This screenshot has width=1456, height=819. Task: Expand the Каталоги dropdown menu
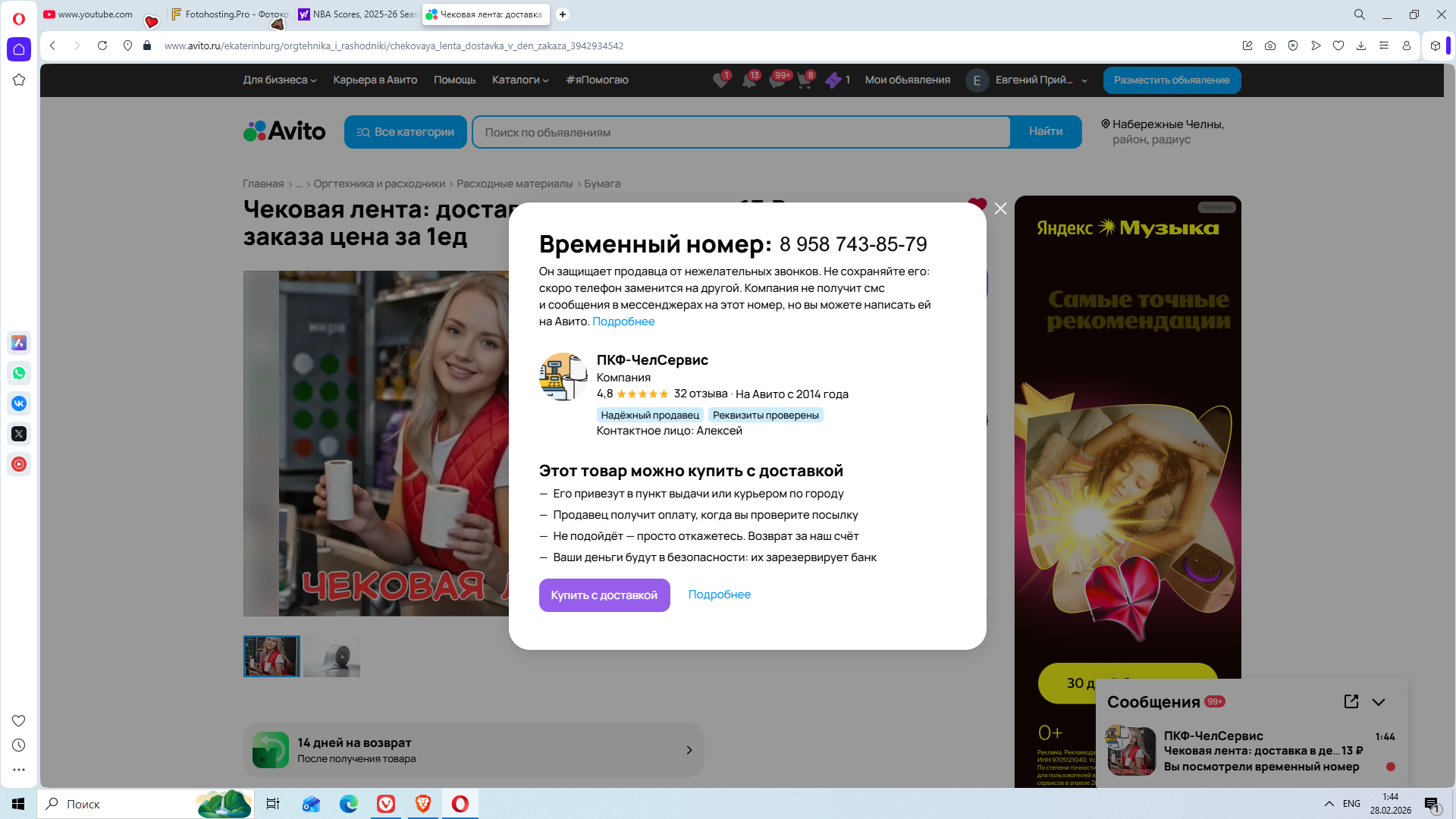click(x=519, y=80)
